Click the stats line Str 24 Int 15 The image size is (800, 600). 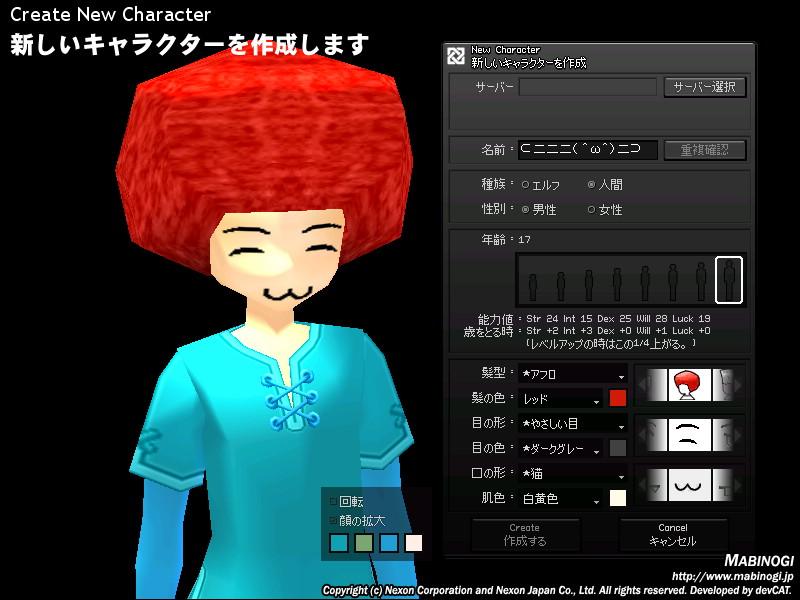pyautogui.click(x=618, y=318)
